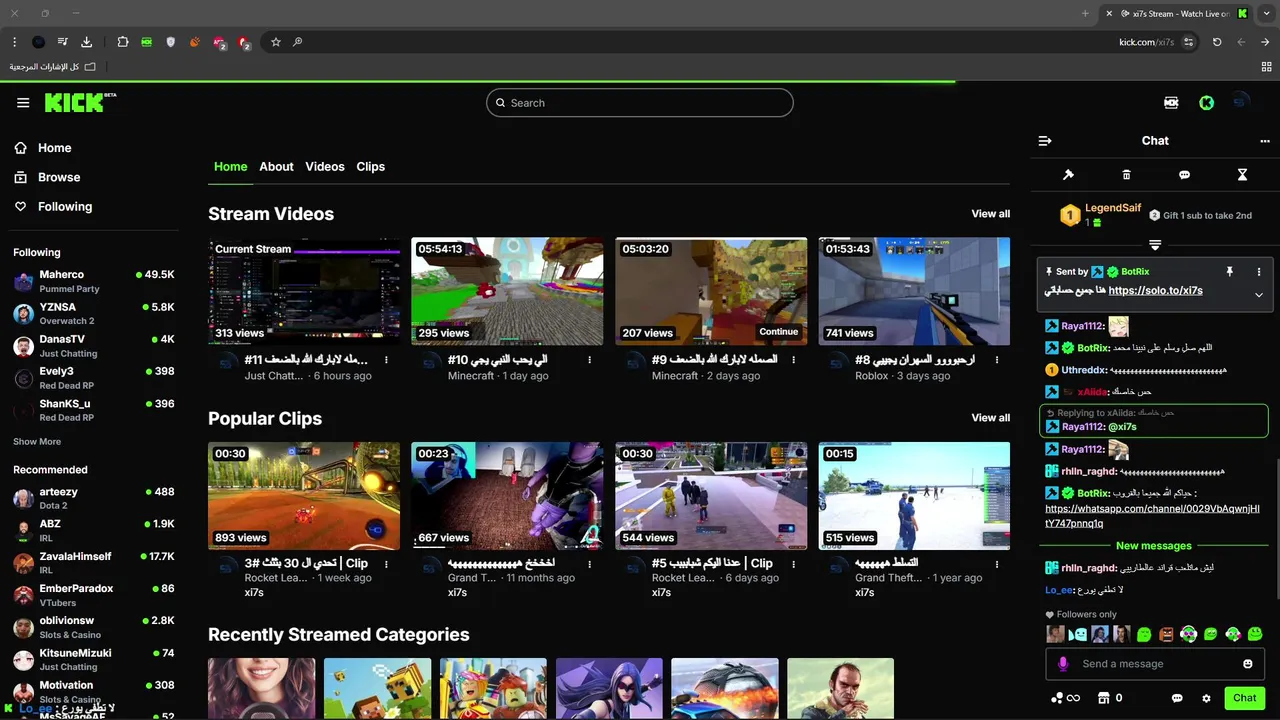The width and height of the screenshot is (1280, 720).
Task: Open the solo.to/xi7s link in pinned message
Action: pyautogui.click(x=1155, y=291)
